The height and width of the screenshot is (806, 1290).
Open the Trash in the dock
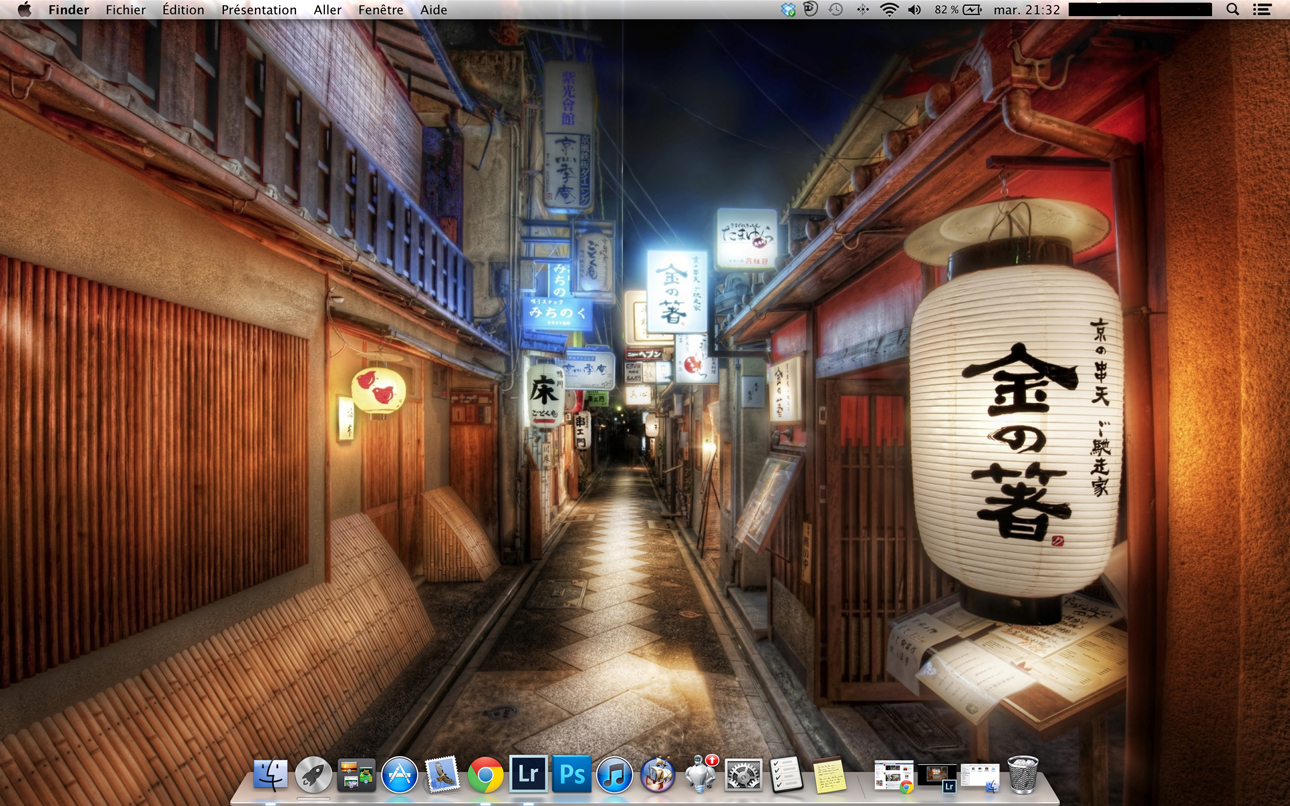1022,775
